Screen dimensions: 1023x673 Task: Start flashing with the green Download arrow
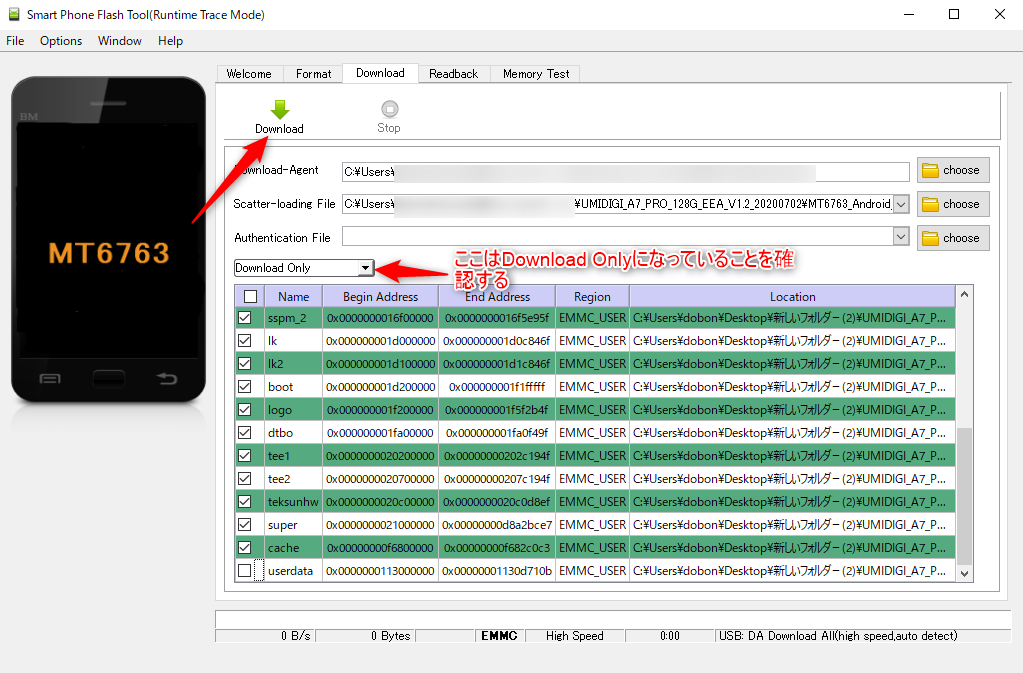tap(280, 117)
